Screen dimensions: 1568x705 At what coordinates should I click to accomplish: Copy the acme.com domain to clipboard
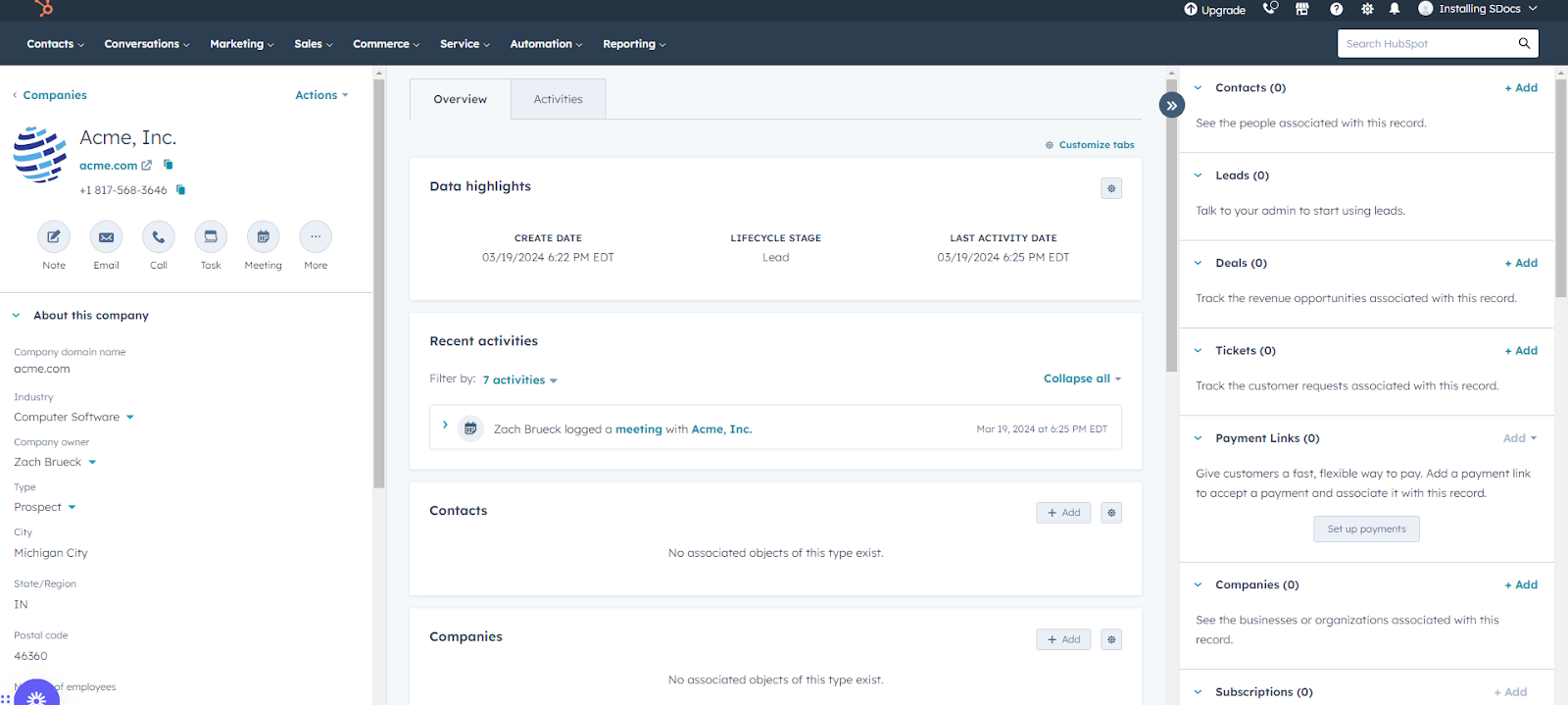[169, 165]
